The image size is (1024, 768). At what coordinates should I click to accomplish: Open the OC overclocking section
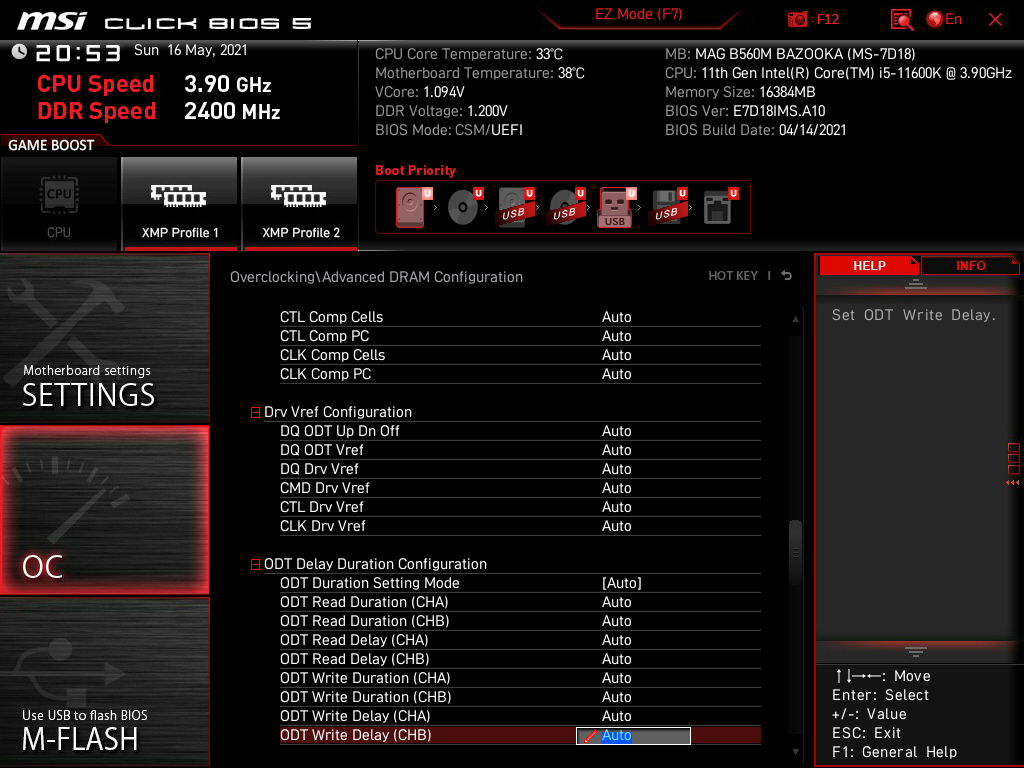pyautogui.click(x=104, y=510)
